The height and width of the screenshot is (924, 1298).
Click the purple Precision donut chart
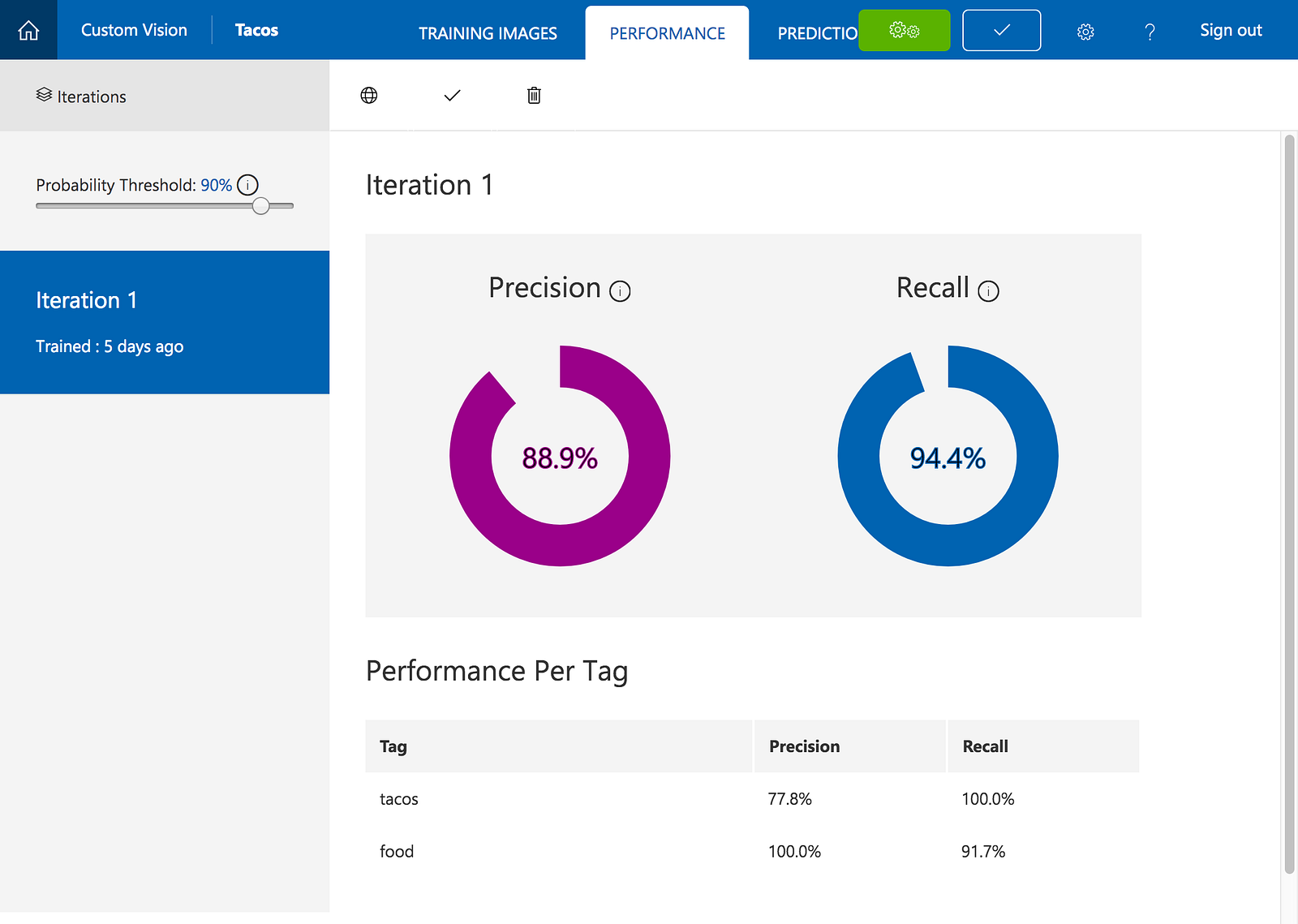point(560,456)
